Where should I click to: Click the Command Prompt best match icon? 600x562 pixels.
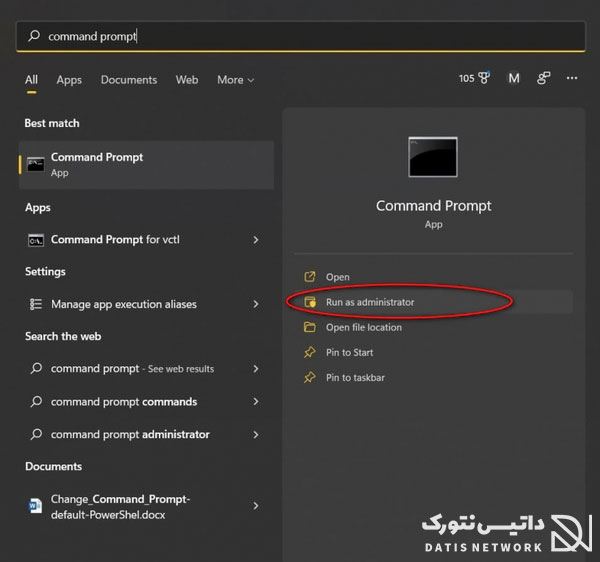tap(36, 165)
